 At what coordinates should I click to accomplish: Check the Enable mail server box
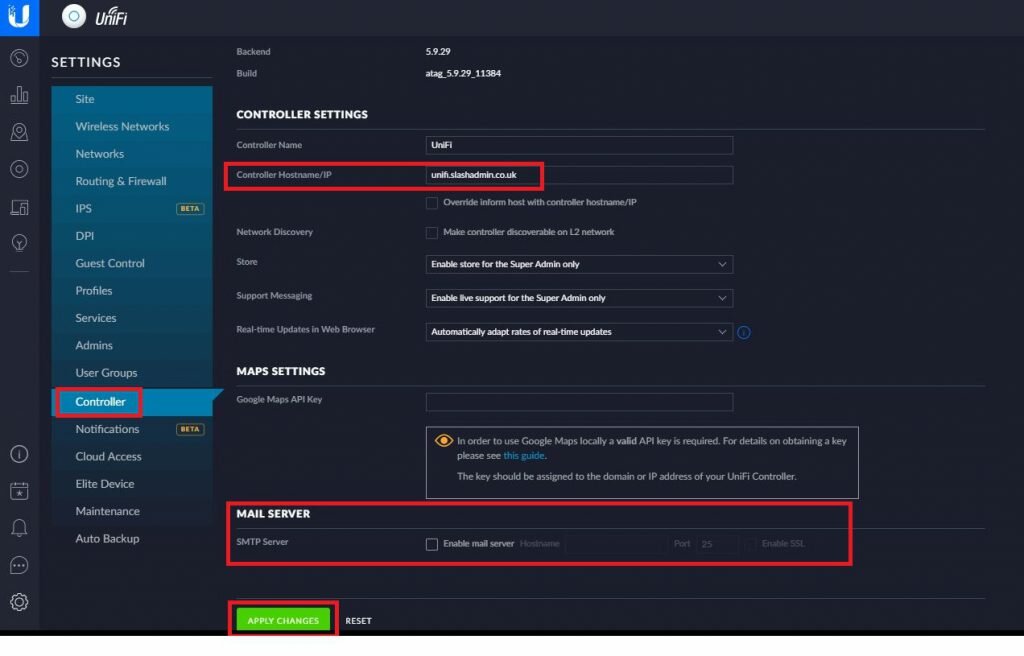[x=432, y=544]
